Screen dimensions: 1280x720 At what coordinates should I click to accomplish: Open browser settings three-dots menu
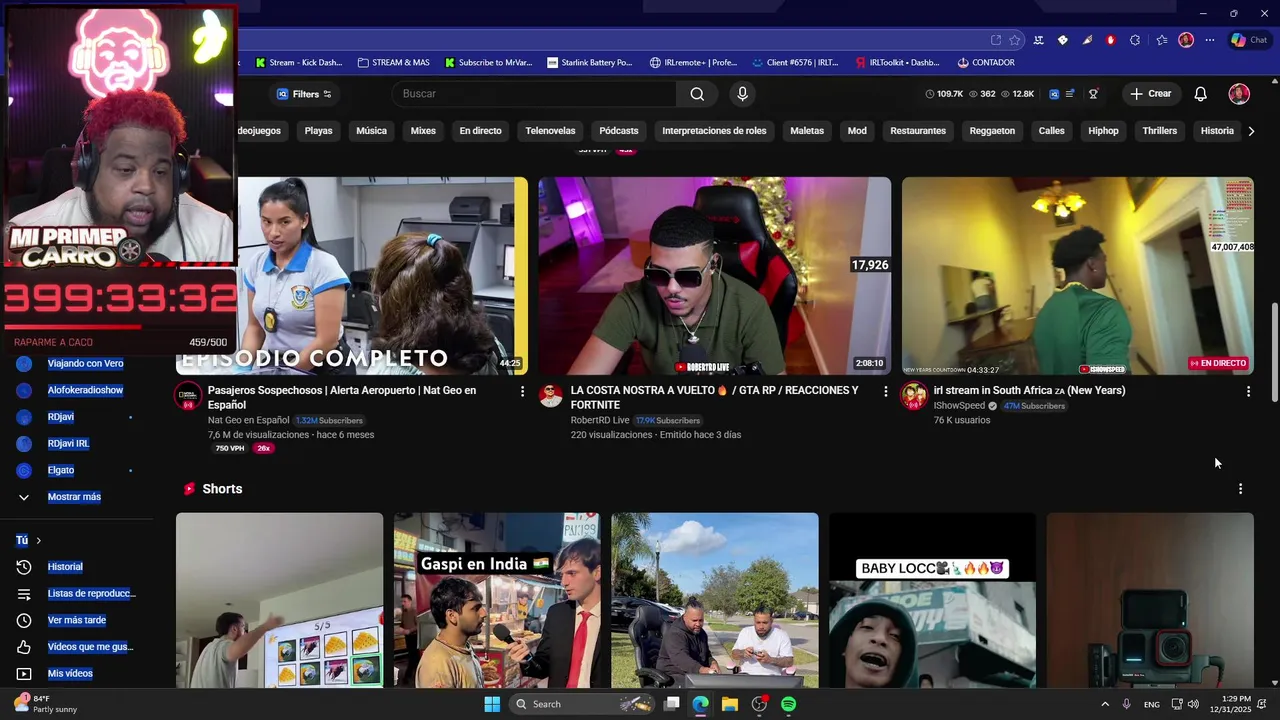click(x=1210, y=40)
